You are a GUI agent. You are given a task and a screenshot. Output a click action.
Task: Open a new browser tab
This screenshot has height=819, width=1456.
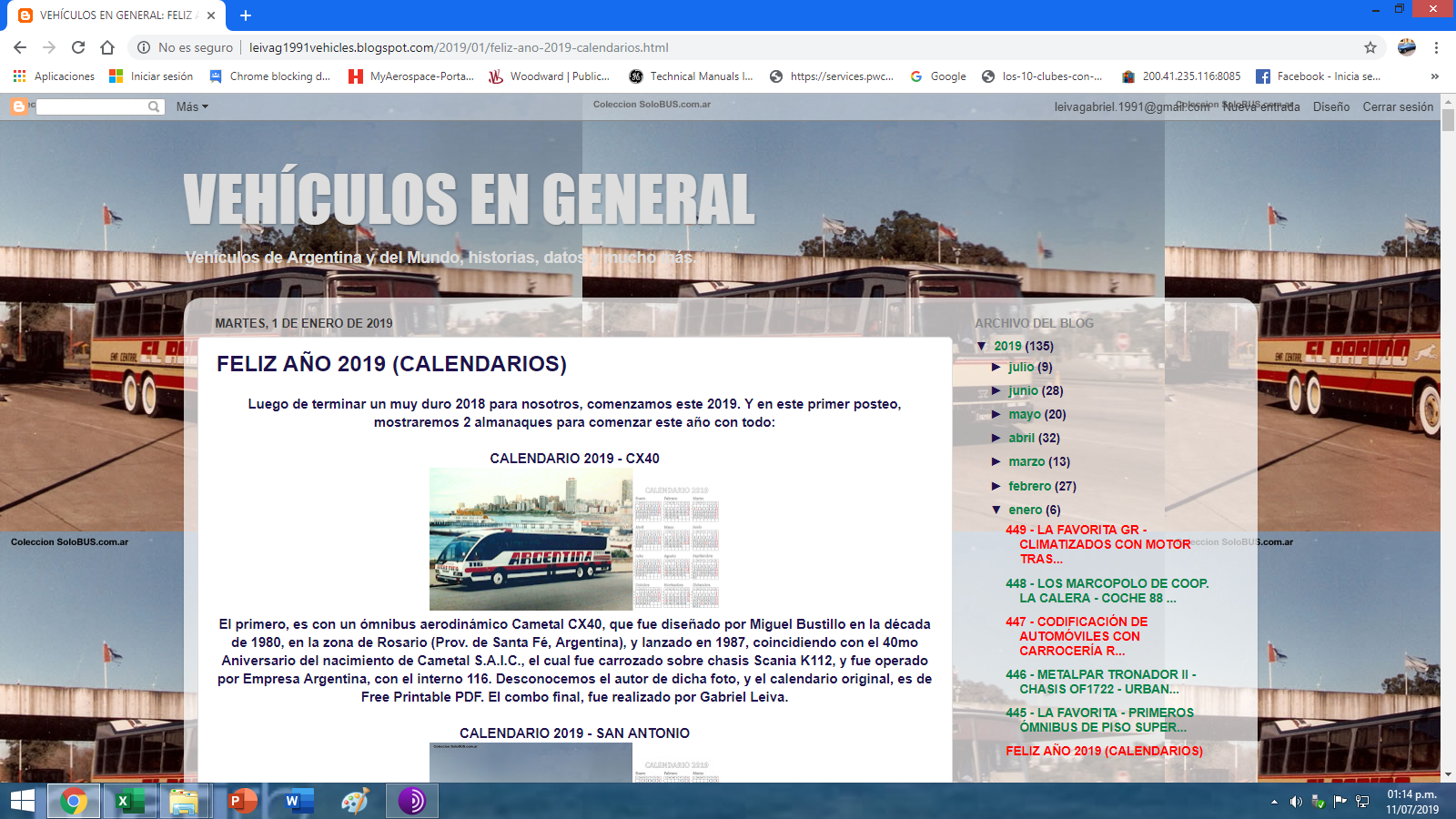click(246, 15)
